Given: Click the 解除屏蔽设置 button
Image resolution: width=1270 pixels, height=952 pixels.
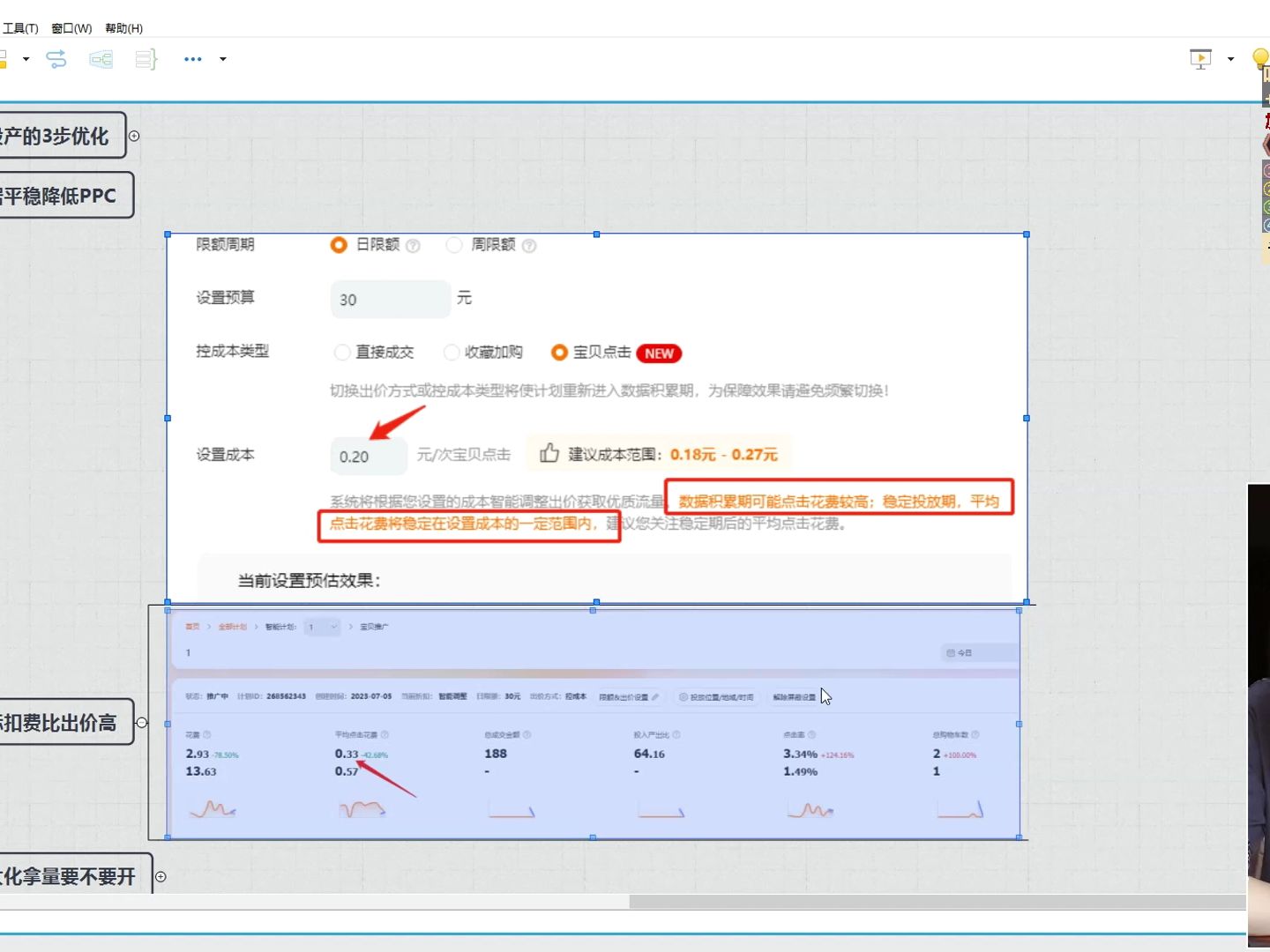Looking at the screenshot, I should 794,696.
